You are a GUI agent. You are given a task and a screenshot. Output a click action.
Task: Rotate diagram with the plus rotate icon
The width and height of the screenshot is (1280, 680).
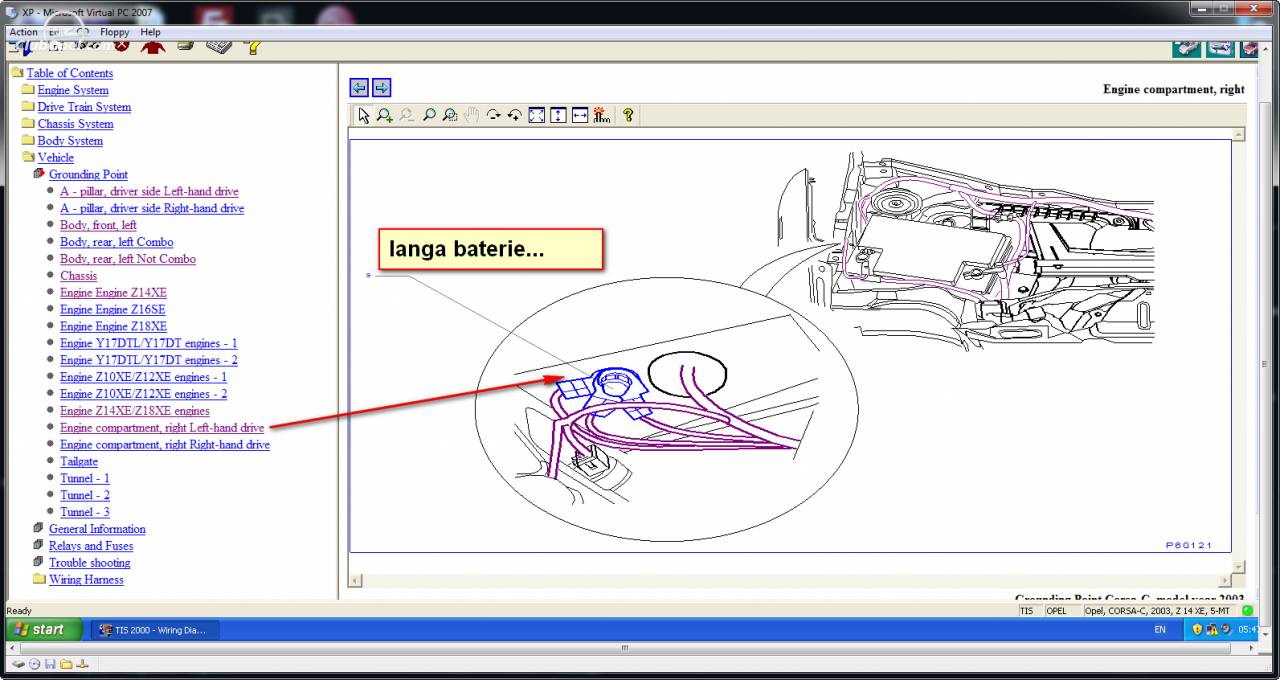[515, 115]
